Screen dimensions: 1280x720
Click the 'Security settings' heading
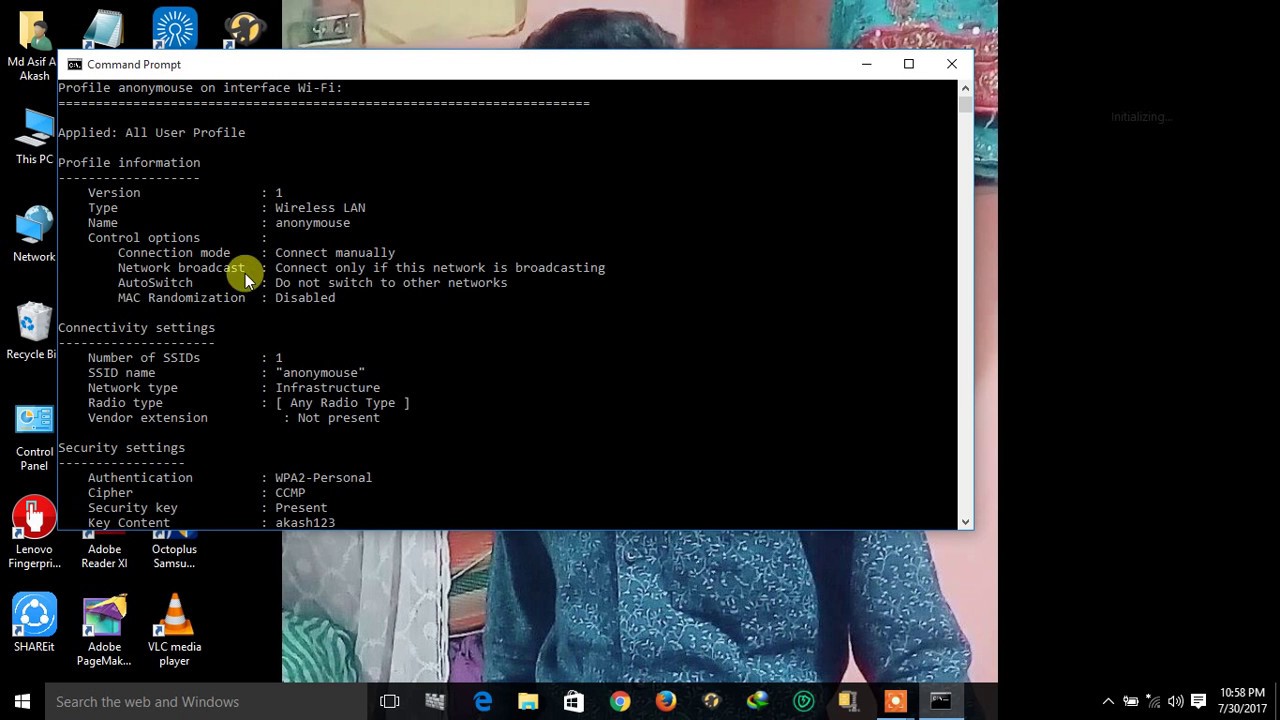point(121,448)
